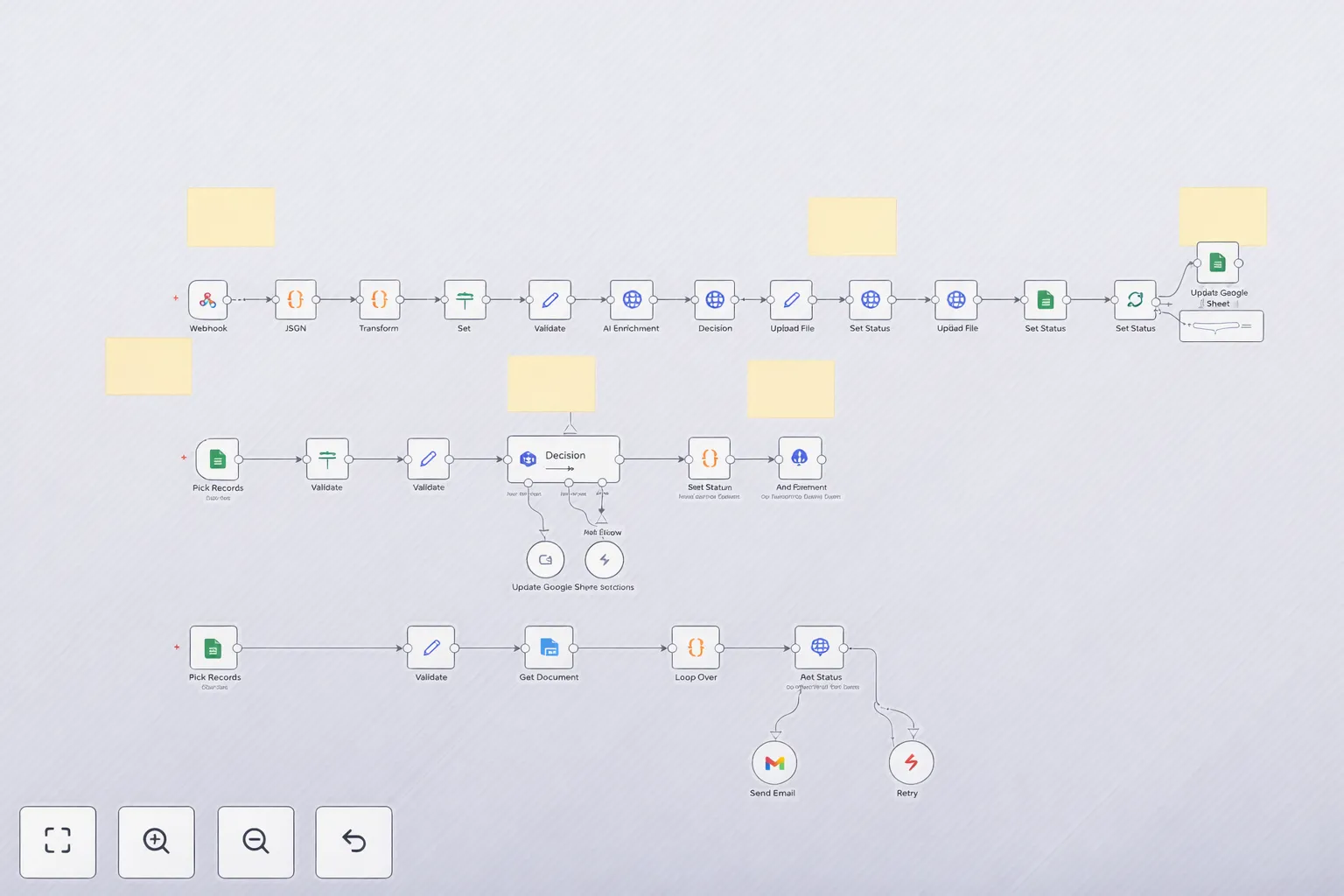Select the Upload File node with globe icon
Screen dimensions: 1344x896
(x=956, y=299)
